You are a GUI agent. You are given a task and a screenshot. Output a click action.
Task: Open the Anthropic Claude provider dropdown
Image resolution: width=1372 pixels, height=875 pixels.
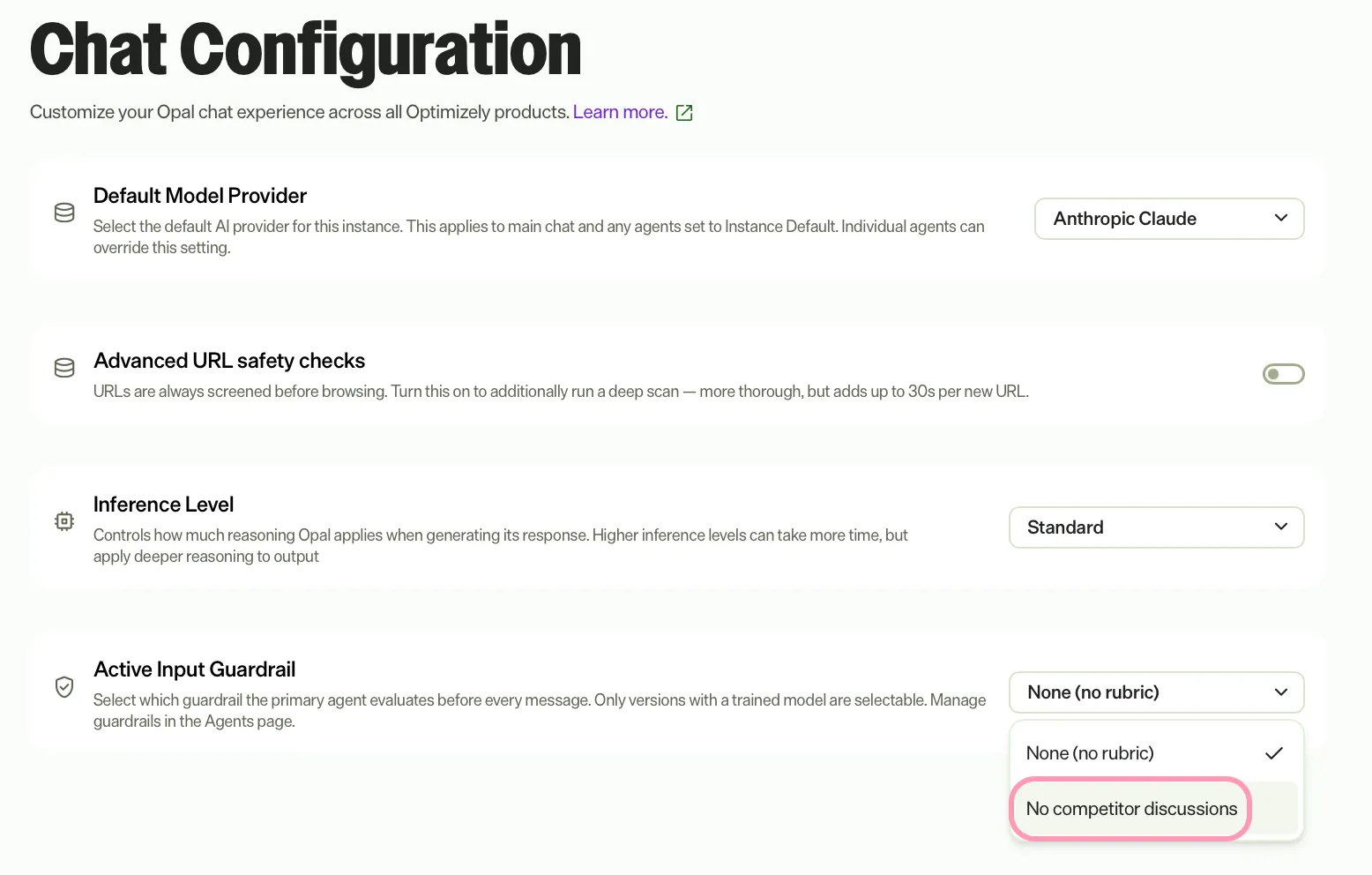pos(1169,219)
